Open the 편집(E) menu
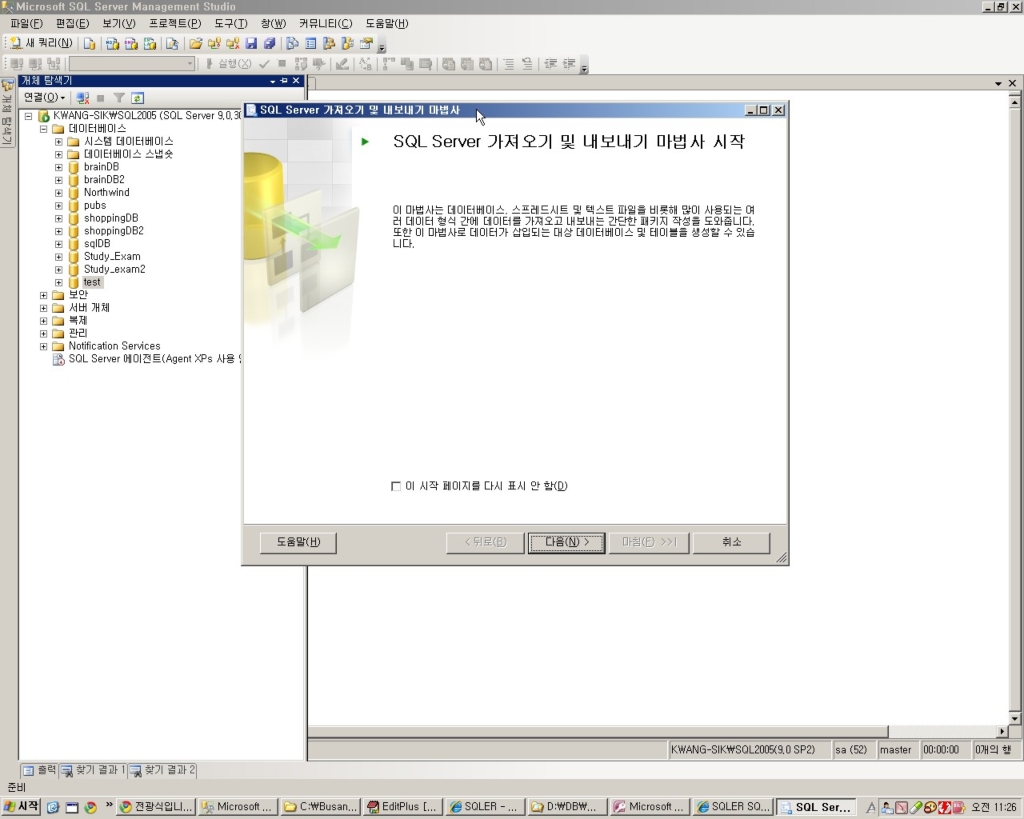The width and height of the screenshot is (1024, 819). (72, 24)
